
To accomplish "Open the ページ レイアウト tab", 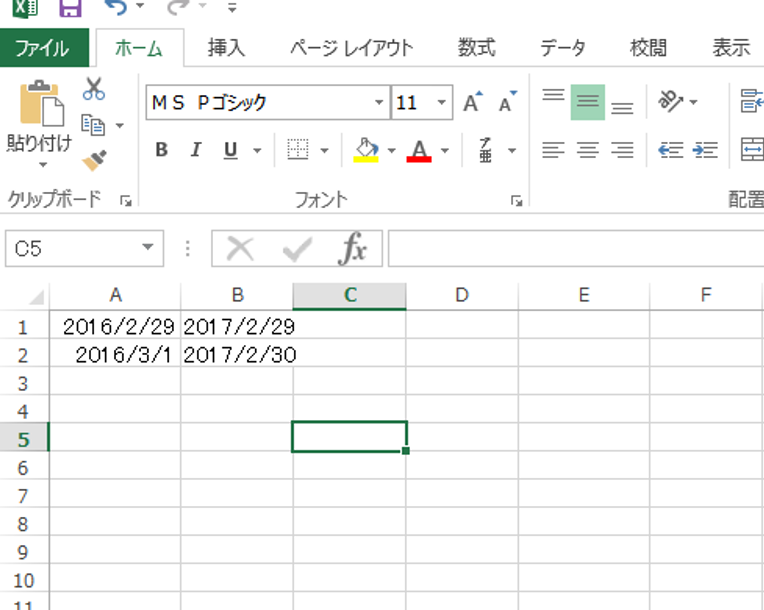I will (351, 48).
